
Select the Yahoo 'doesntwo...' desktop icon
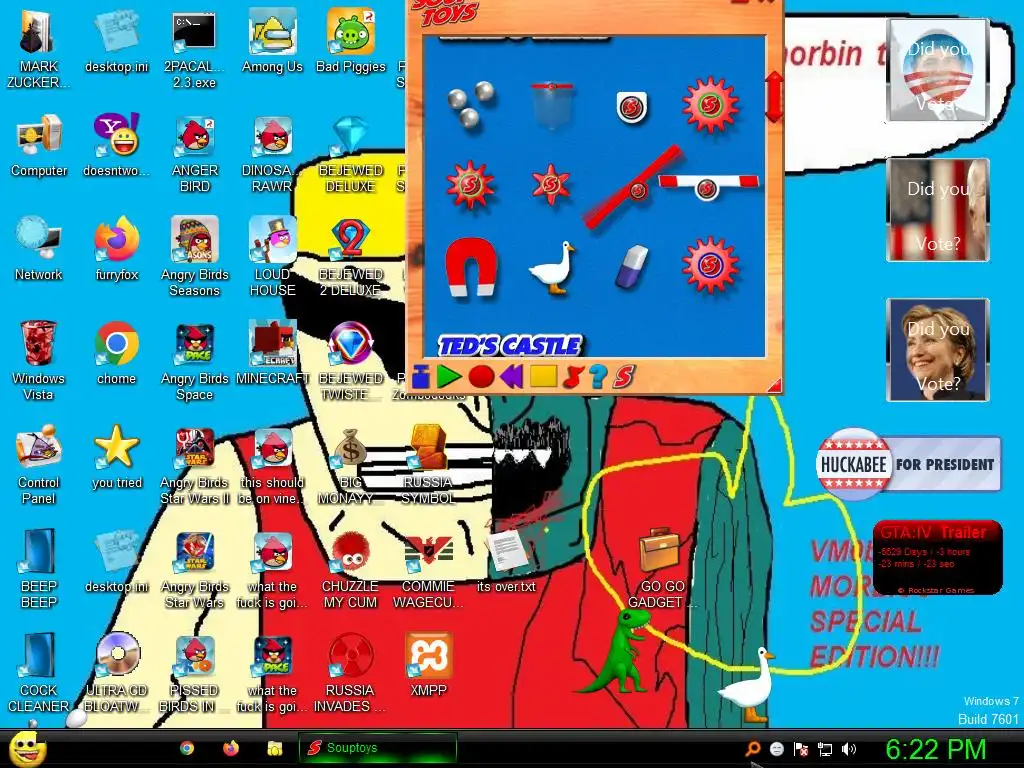116,146
